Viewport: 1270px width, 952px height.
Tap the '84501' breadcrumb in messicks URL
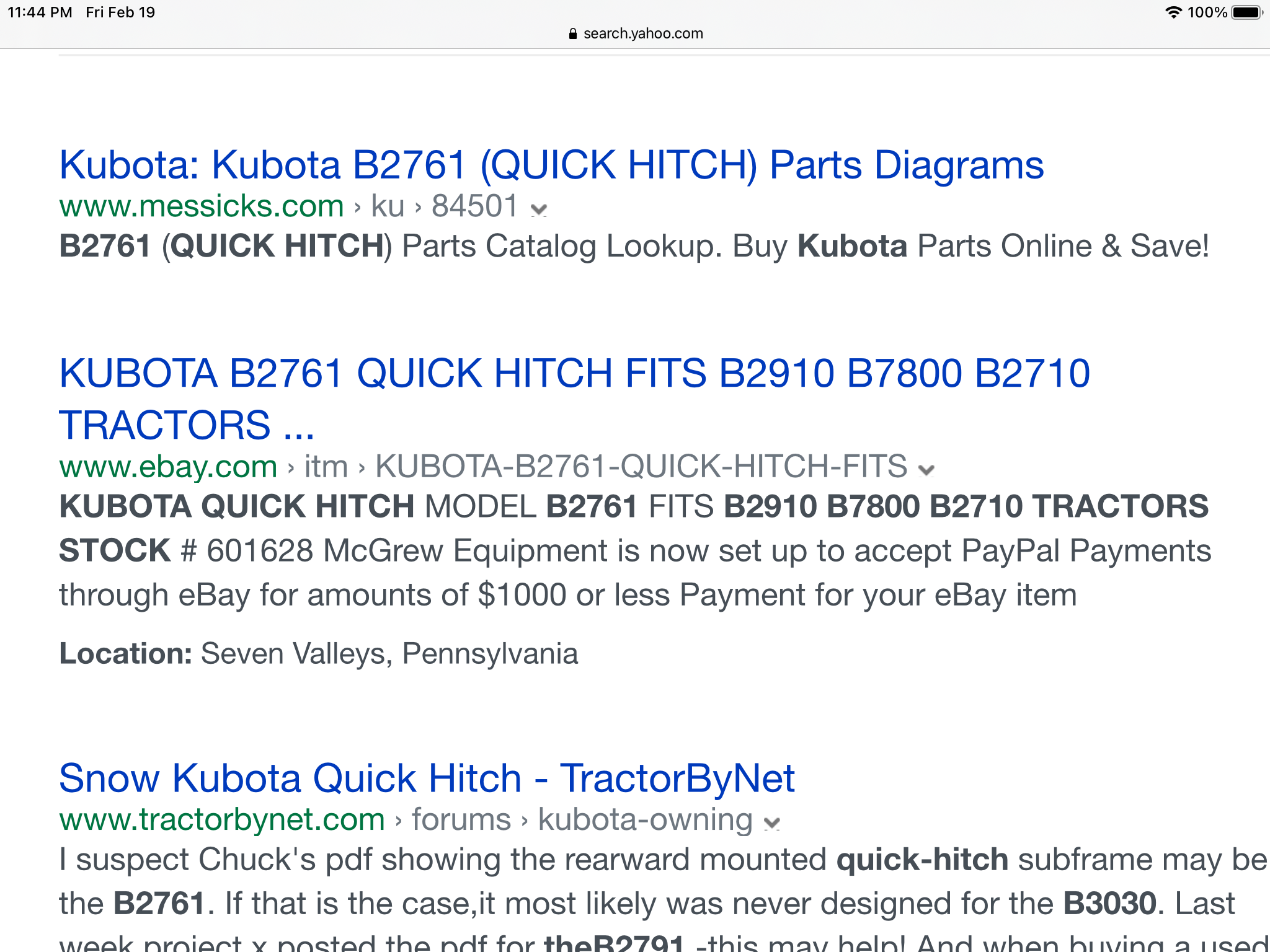coord(474,206)
